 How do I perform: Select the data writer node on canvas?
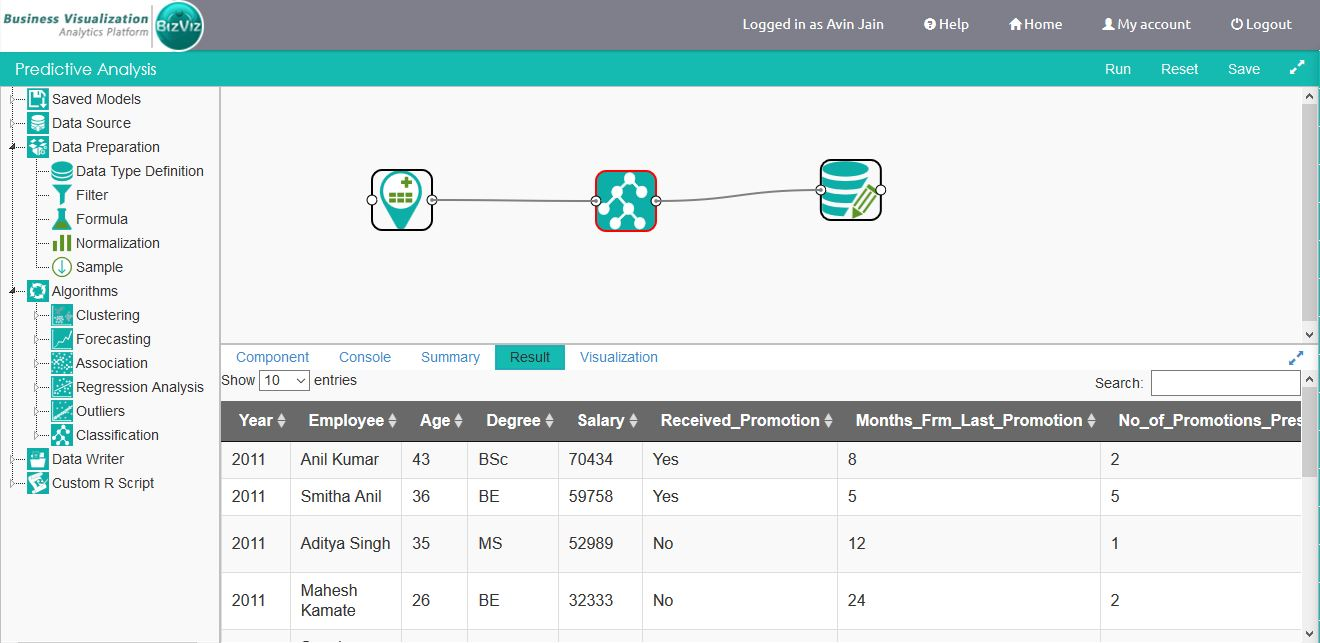(851, 190)
